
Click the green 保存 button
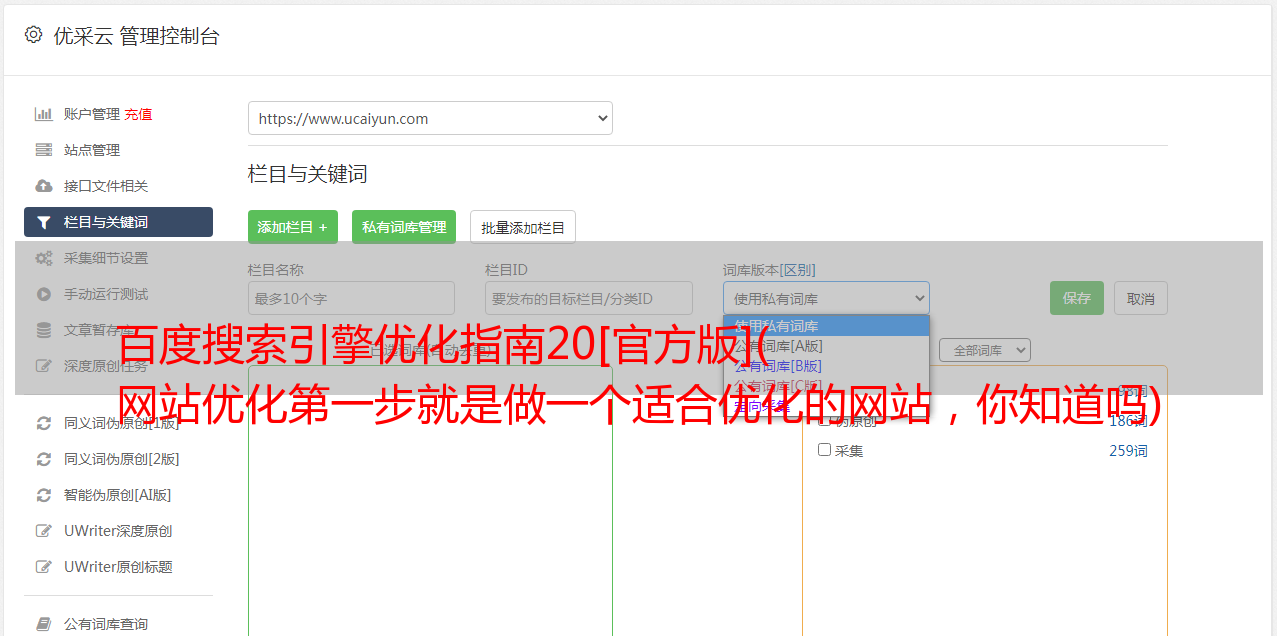[x=1077, y=298]
